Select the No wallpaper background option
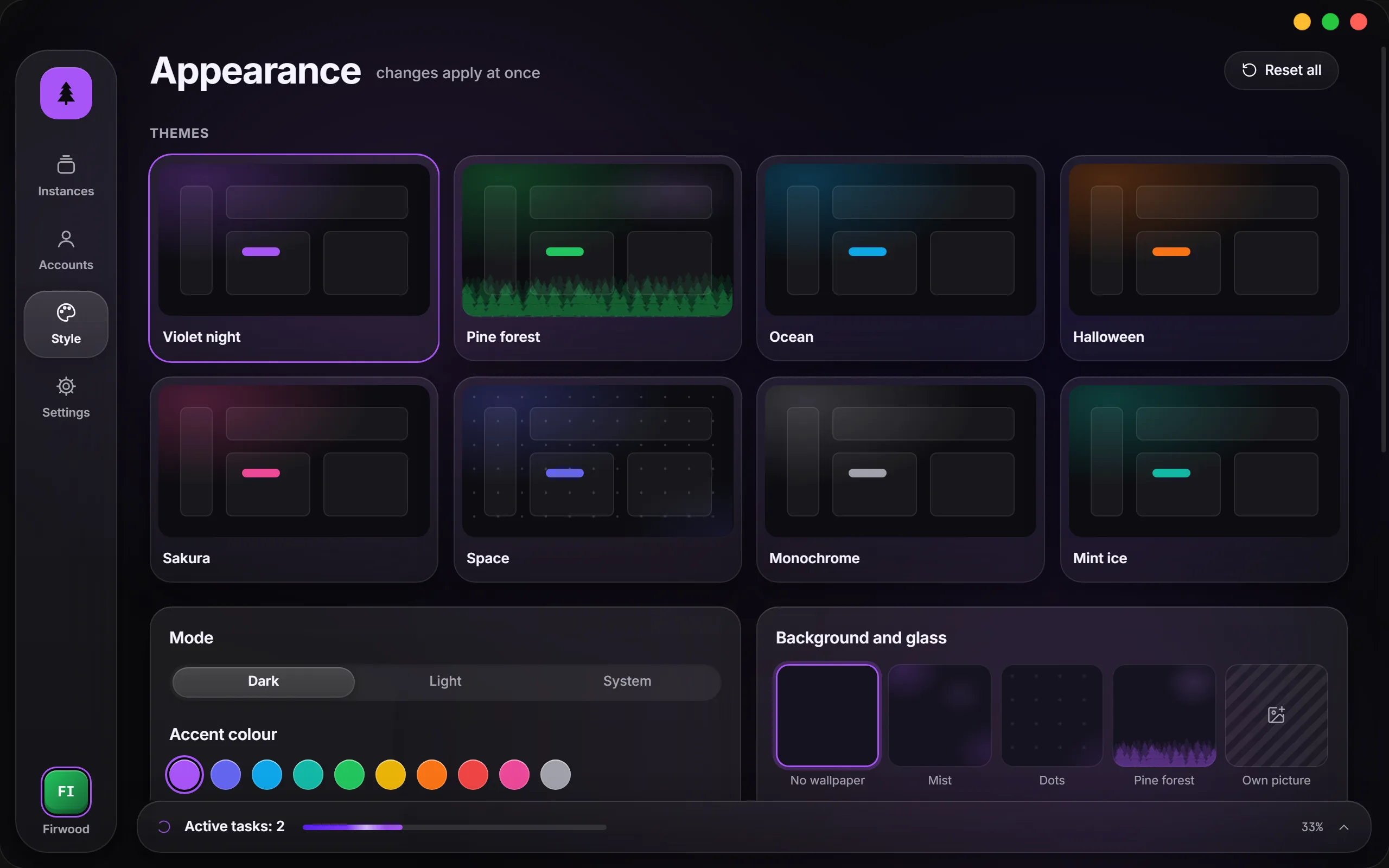Viewport: 1389px width, 868px height. click(827, 716)
